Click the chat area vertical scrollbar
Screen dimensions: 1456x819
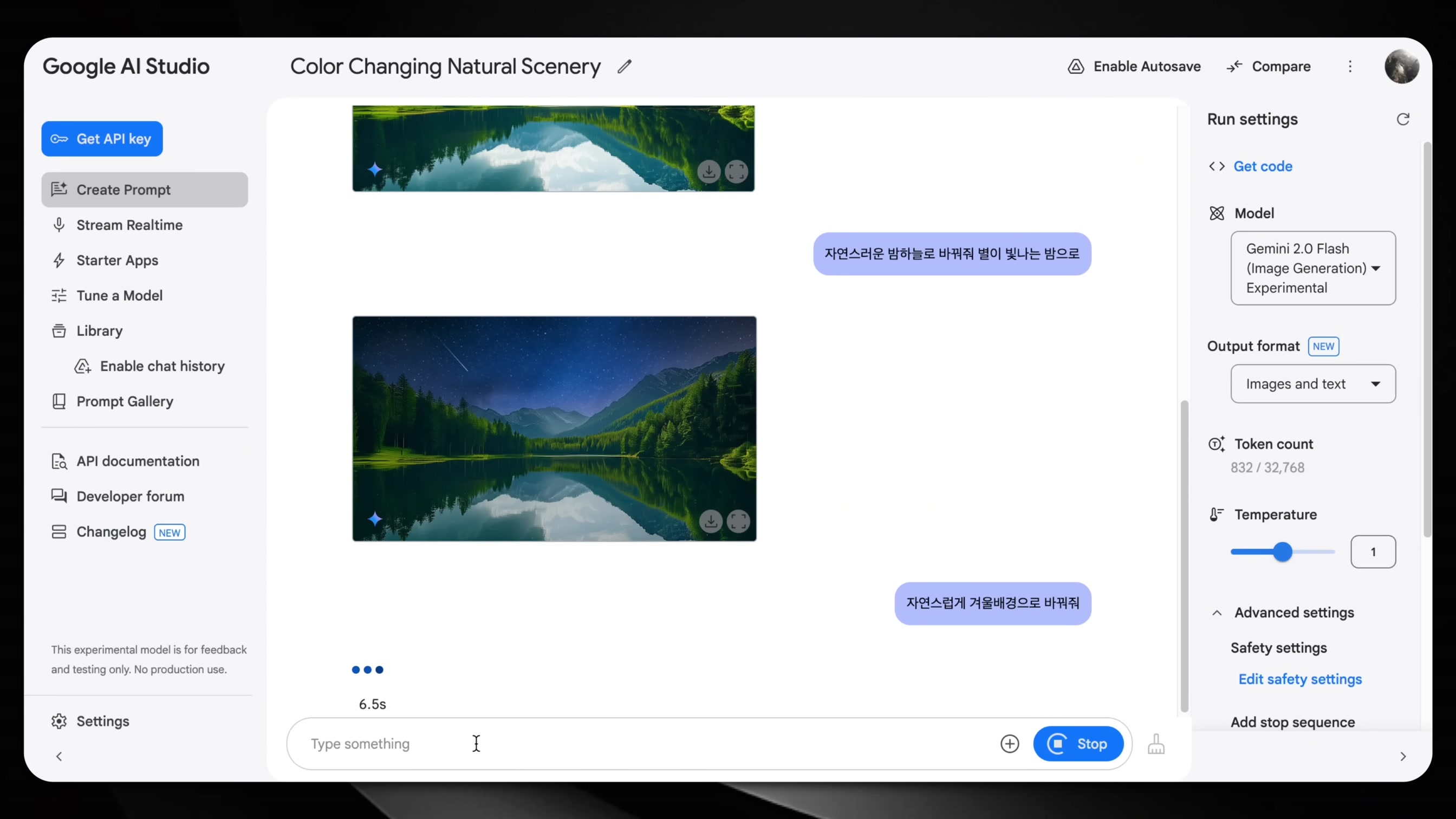pyautogui.click(x=1184, y=556)
